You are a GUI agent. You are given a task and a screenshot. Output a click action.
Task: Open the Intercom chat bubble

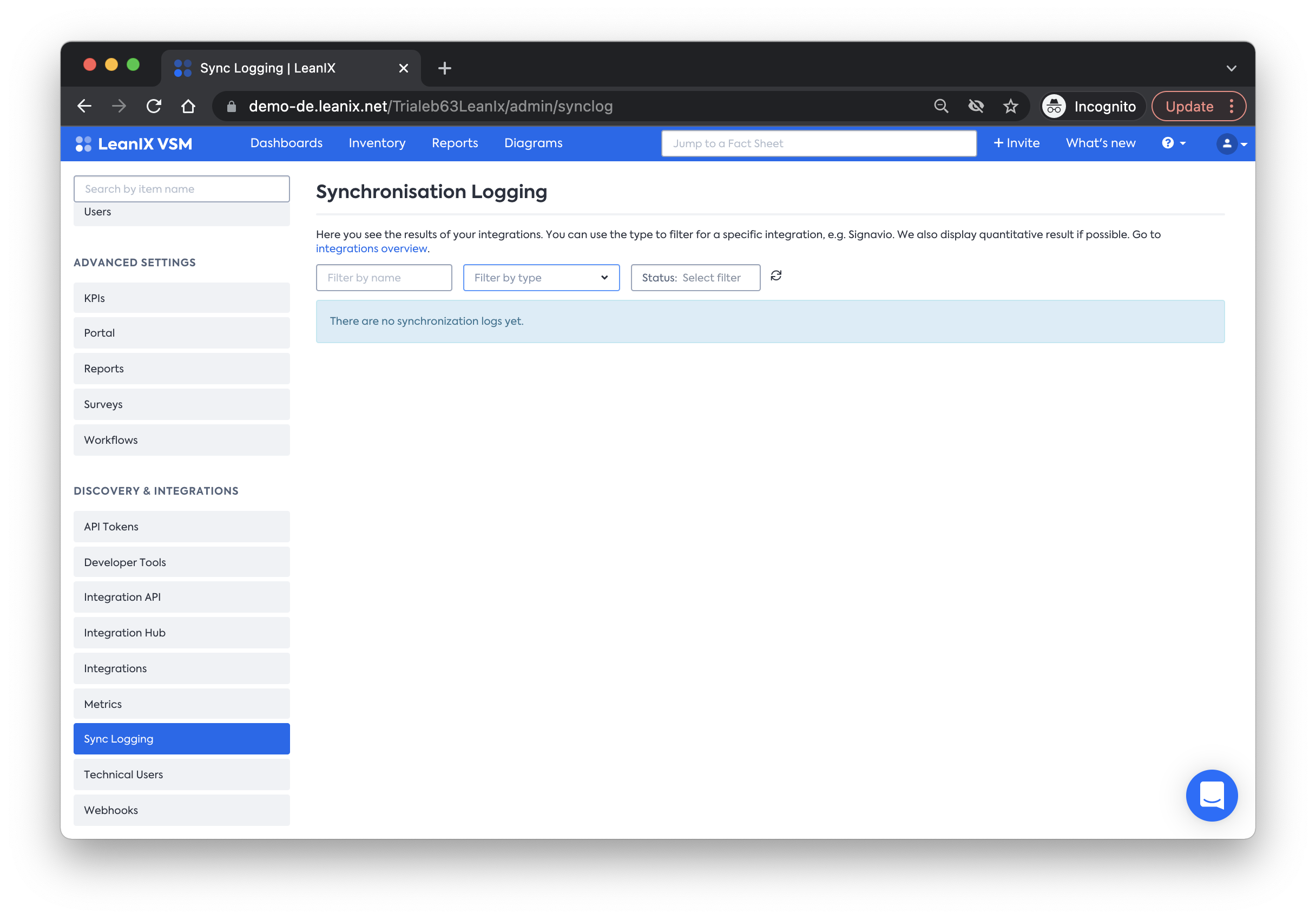point(1211,795)
